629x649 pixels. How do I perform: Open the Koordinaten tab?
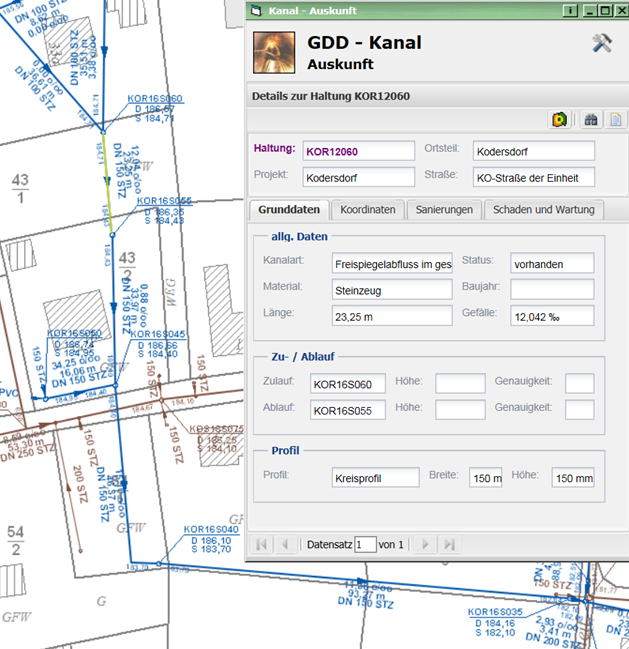368,210
